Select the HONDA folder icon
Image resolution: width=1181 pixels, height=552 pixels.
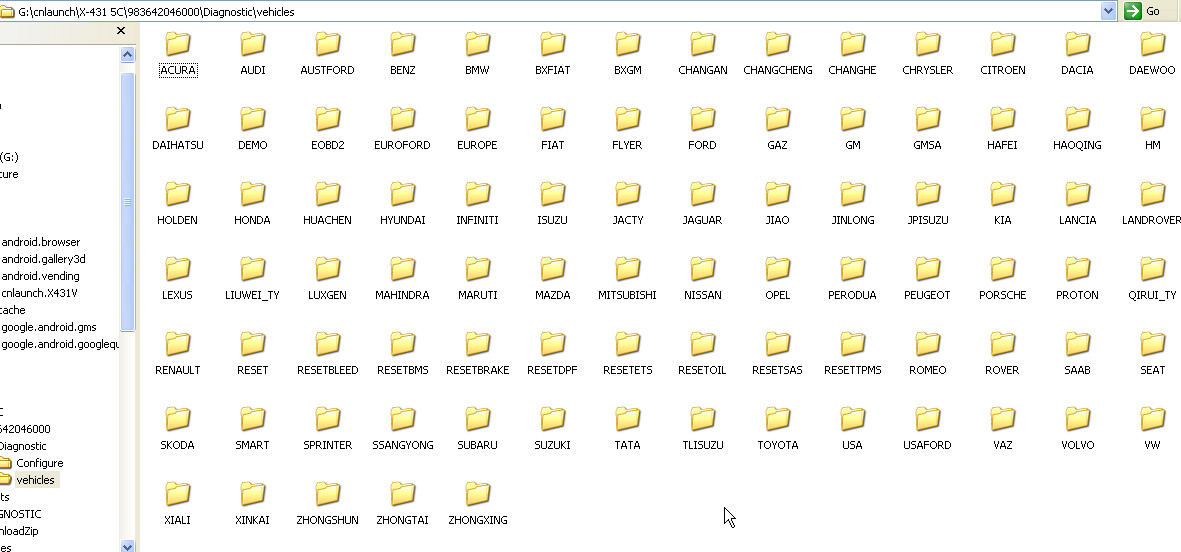pos(252,194)
